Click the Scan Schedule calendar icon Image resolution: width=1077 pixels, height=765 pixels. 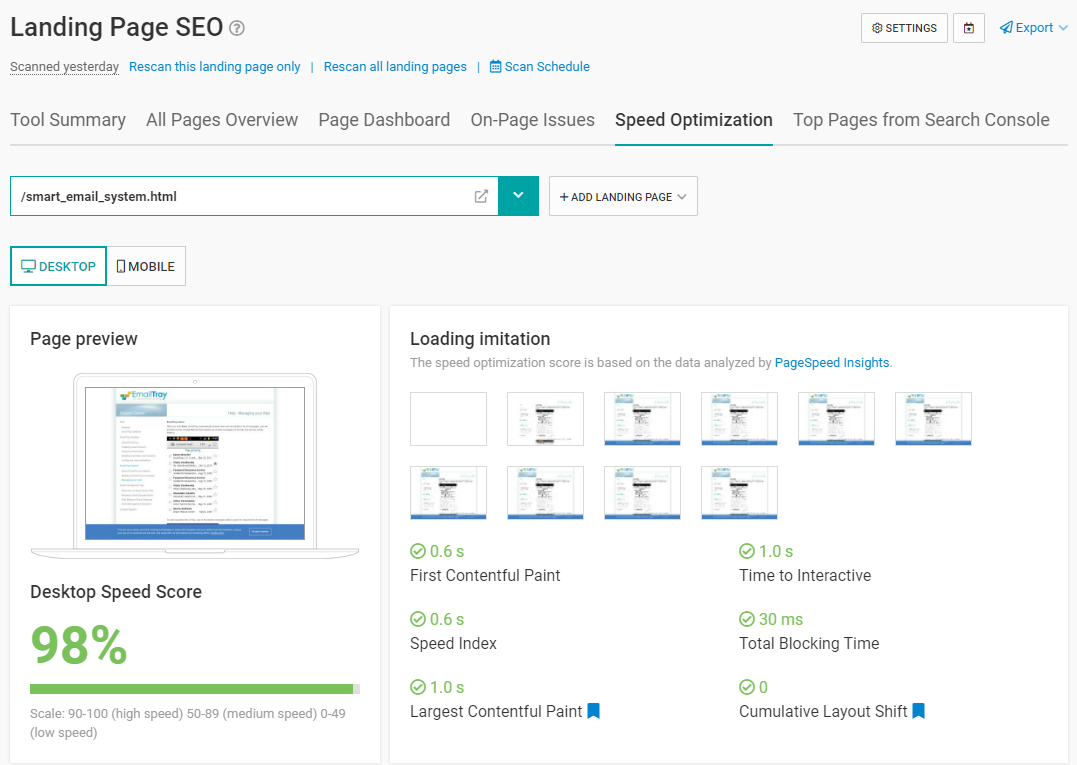tap(494, 66)
